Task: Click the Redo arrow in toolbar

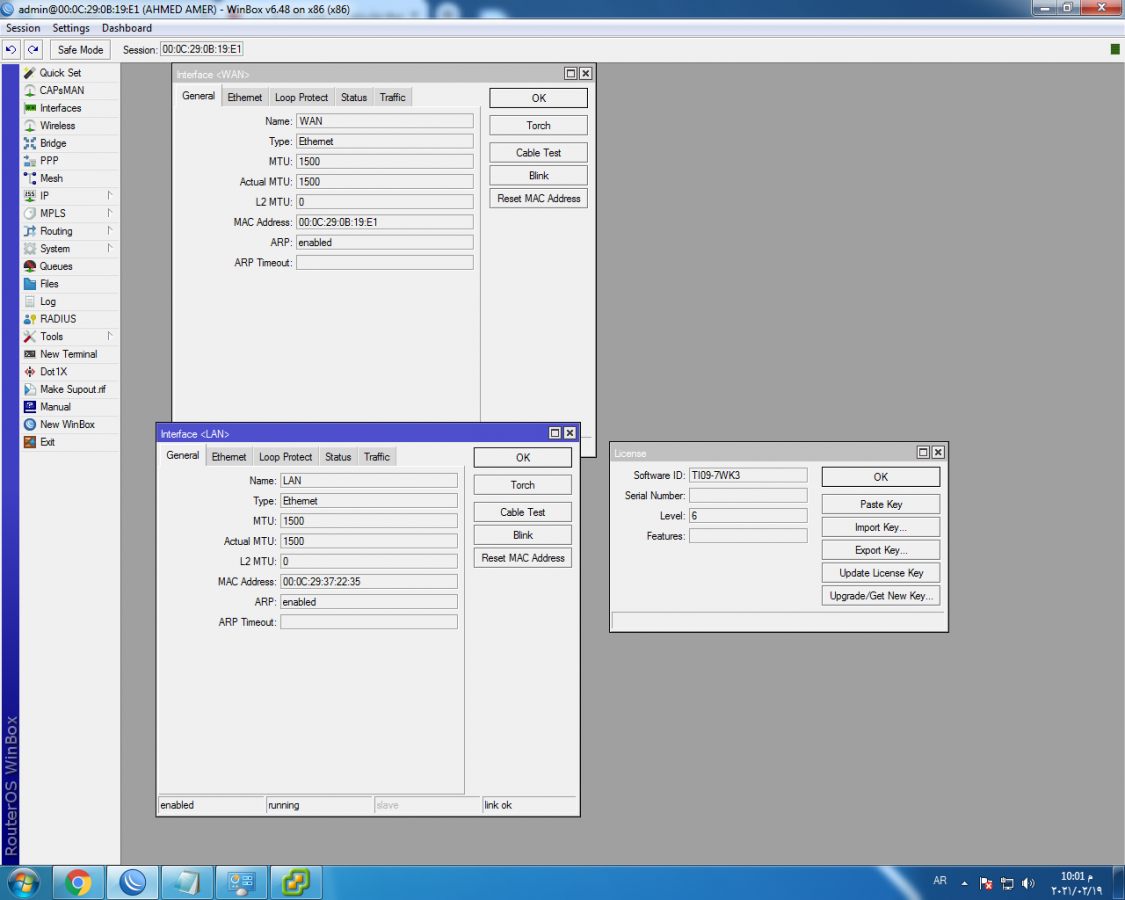Action: pyautogui.click(x=33, y=49)
